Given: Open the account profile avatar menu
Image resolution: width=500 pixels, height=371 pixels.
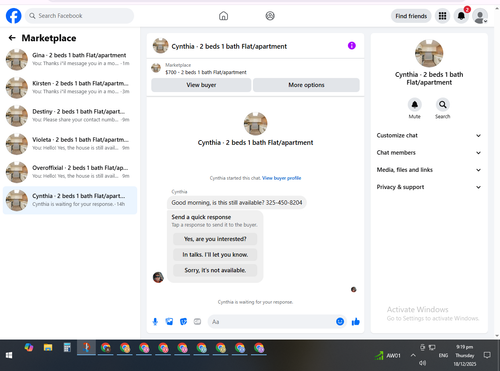Looking at the screenshot, I should click(480, 16).
